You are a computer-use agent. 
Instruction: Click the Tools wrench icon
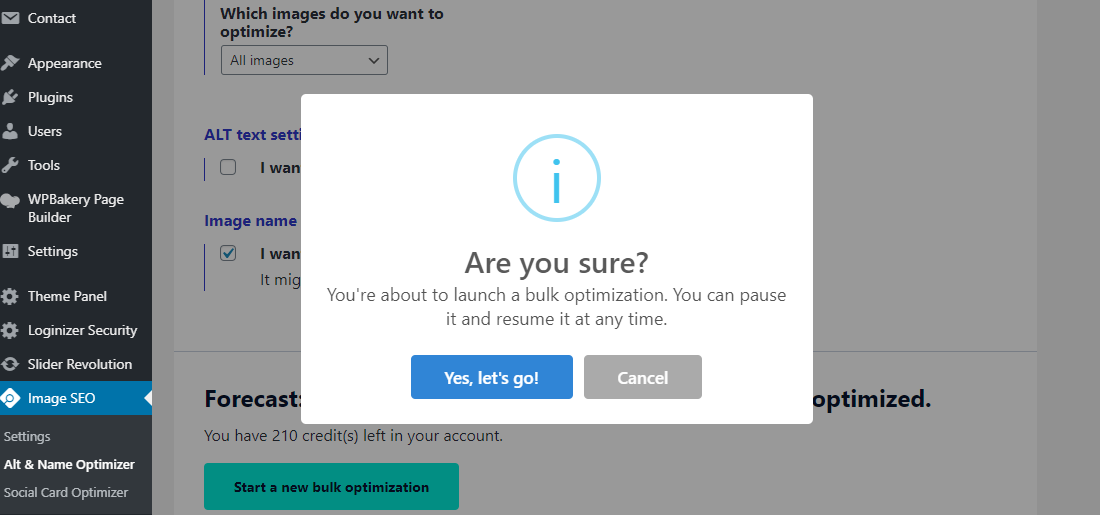(x=10, y=165)
